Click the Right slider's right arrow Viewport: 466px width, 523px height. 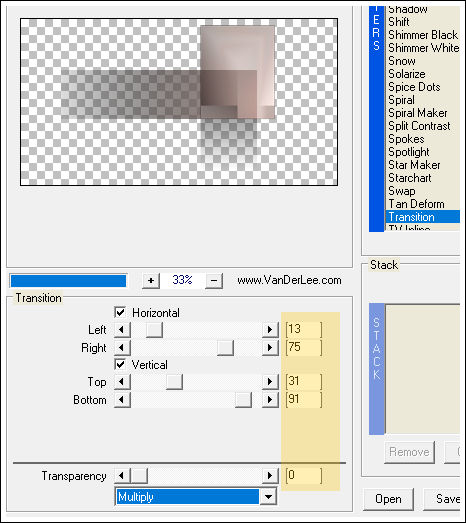270,348
